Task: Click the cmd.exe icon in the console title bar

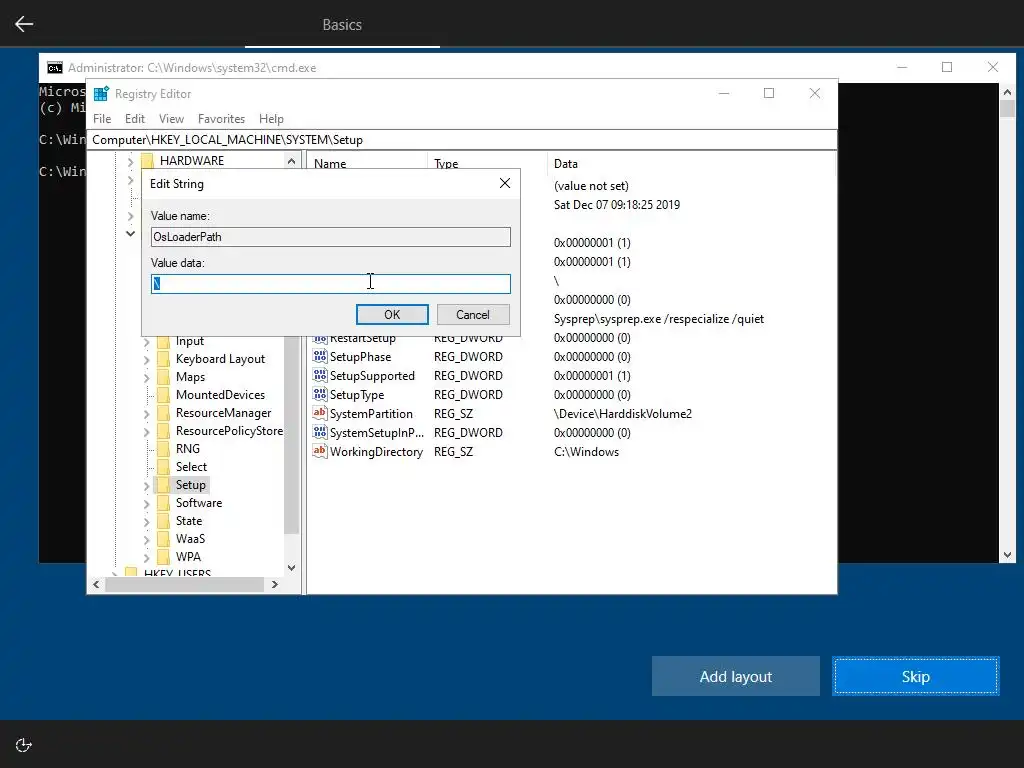Action: click(x=55, y=68)
